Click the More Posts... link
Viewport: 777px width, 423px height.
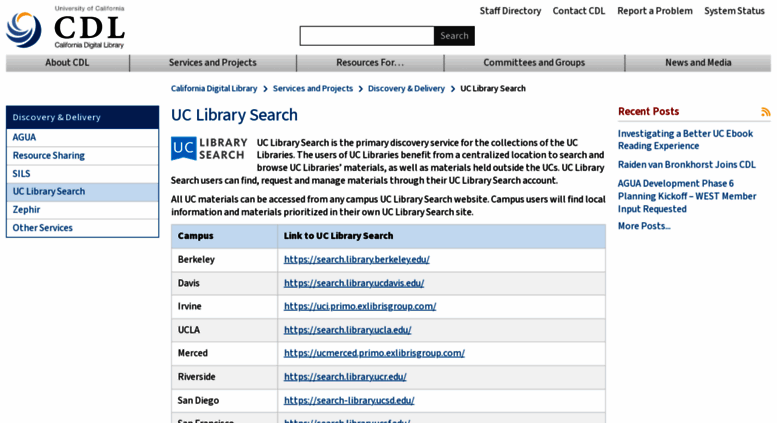point(644,226)
